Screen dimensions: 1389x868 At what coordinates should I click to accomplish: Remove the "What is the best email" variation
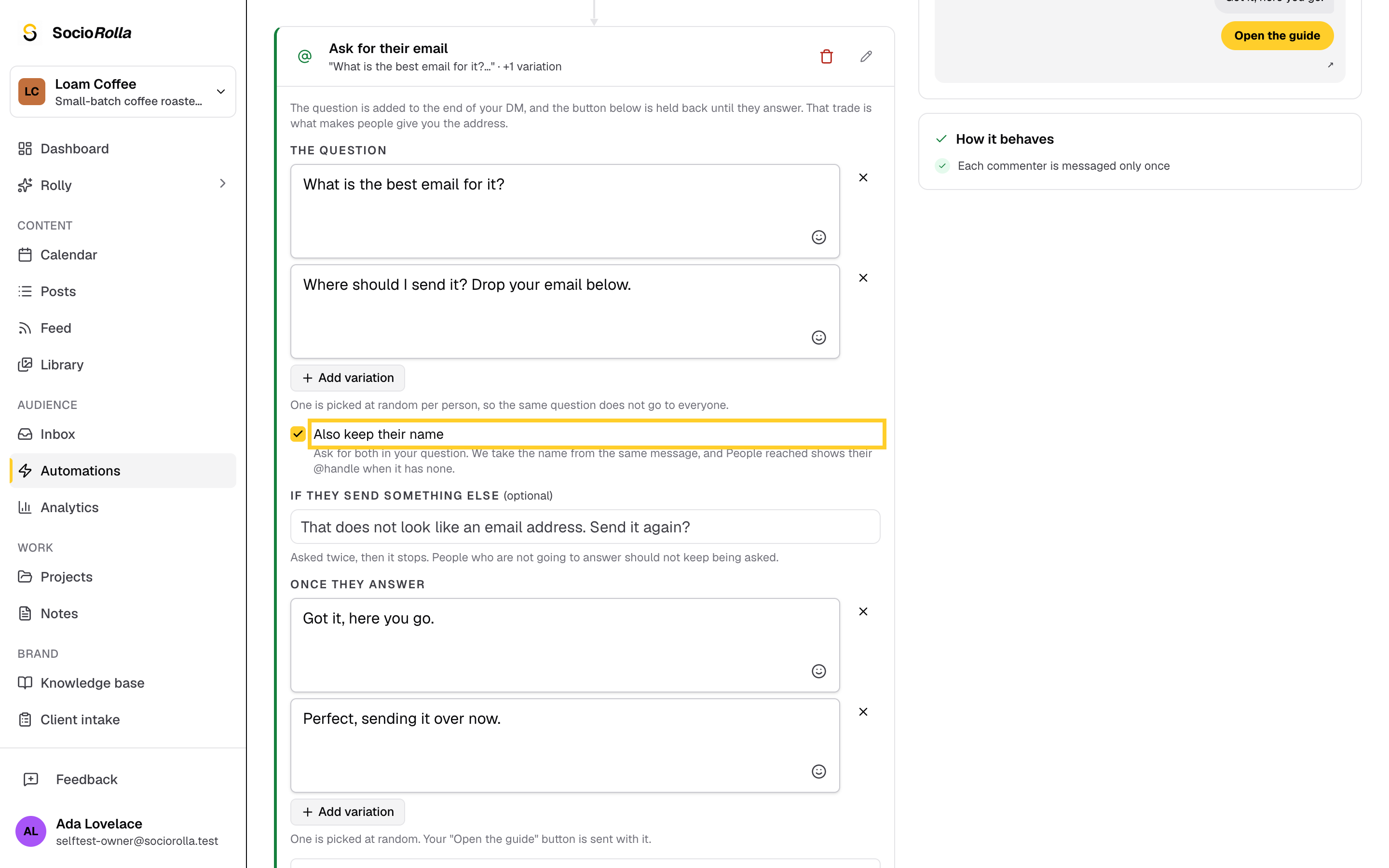pos(863,177)
